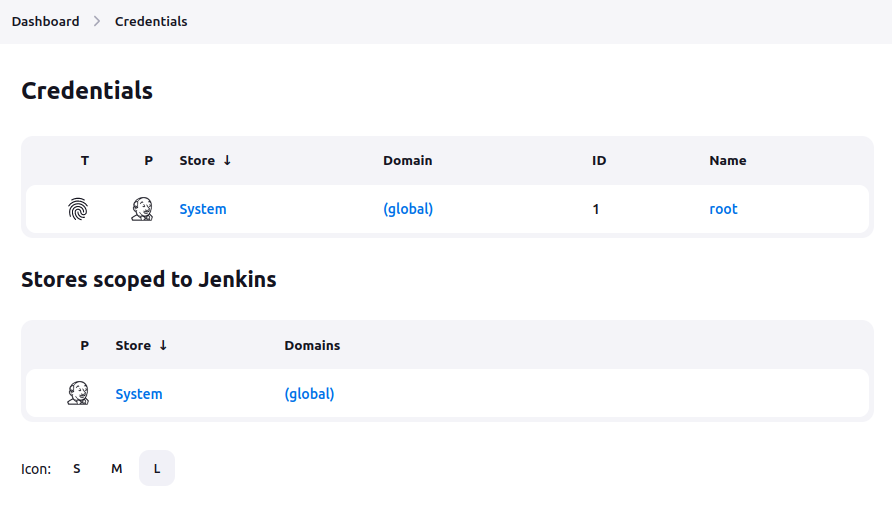Open Credentials breadcrumb item
The image size is (892, 514).
[151, 21]
